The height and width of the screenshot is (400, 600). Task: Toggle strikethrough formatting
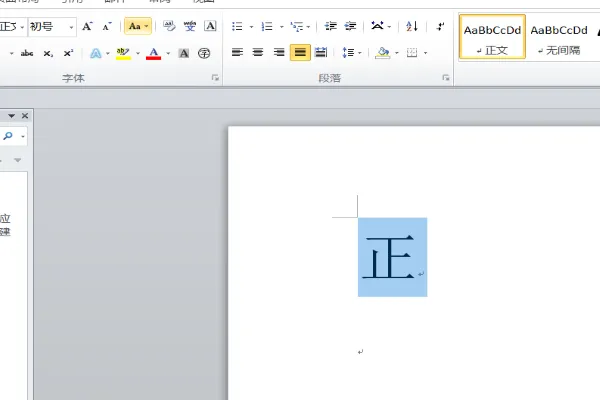pyautogui.click(x=27, y=53)
